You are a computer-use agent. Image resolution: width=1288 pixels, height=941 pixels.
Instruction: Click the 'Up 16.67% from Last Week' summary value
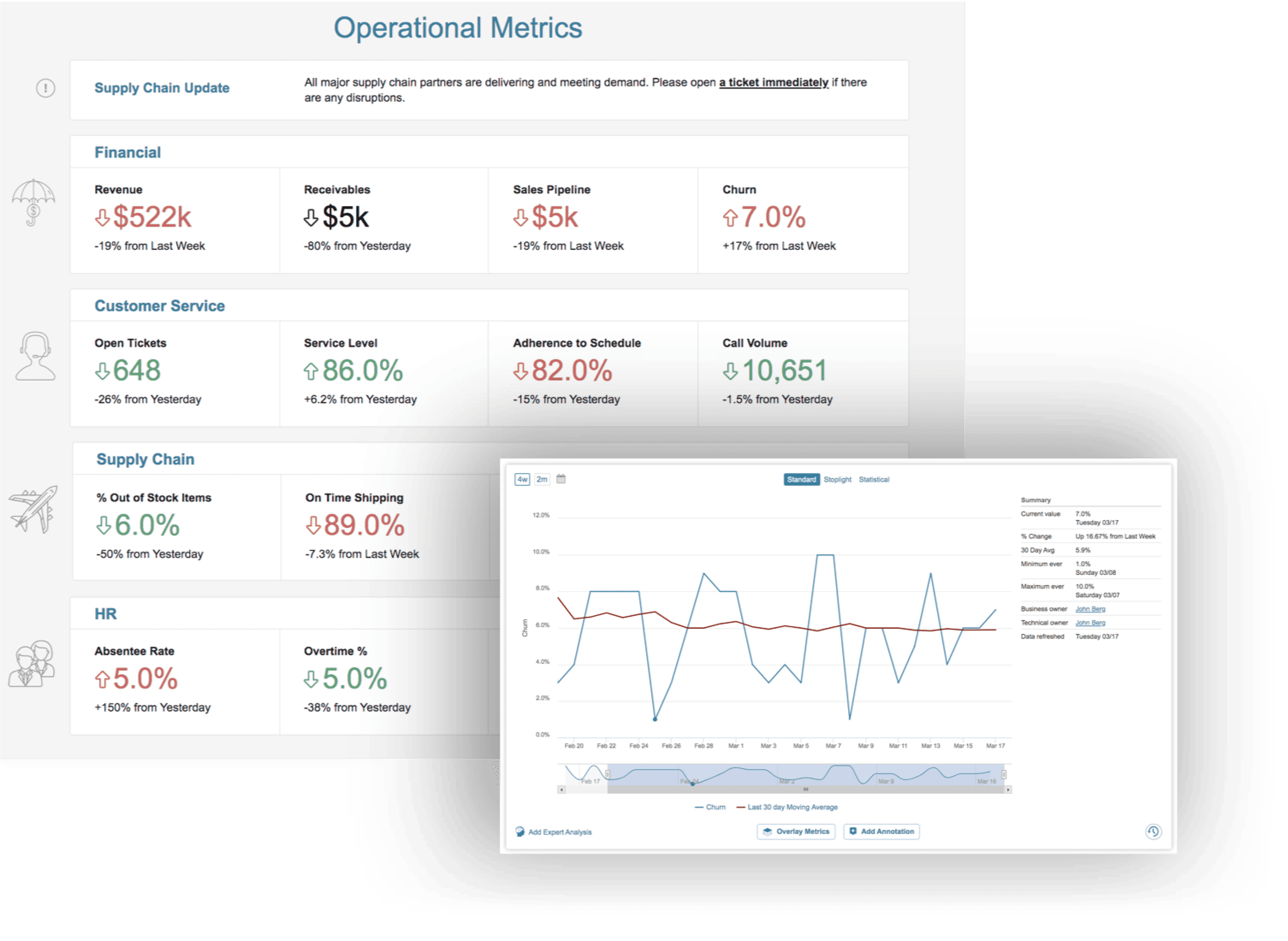[x=1115, y=536]
